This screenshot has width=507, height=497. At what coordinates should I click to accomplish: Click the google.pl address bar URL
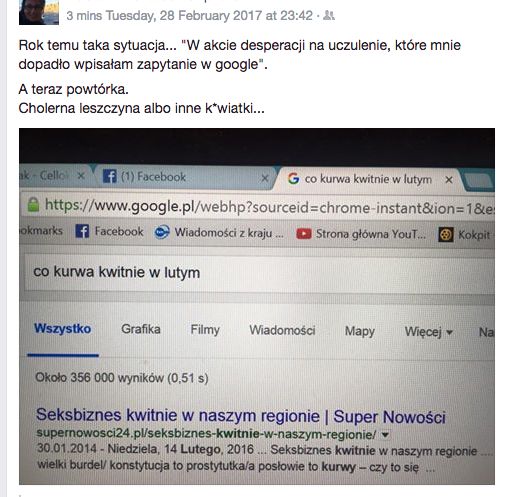click(269, 207)
